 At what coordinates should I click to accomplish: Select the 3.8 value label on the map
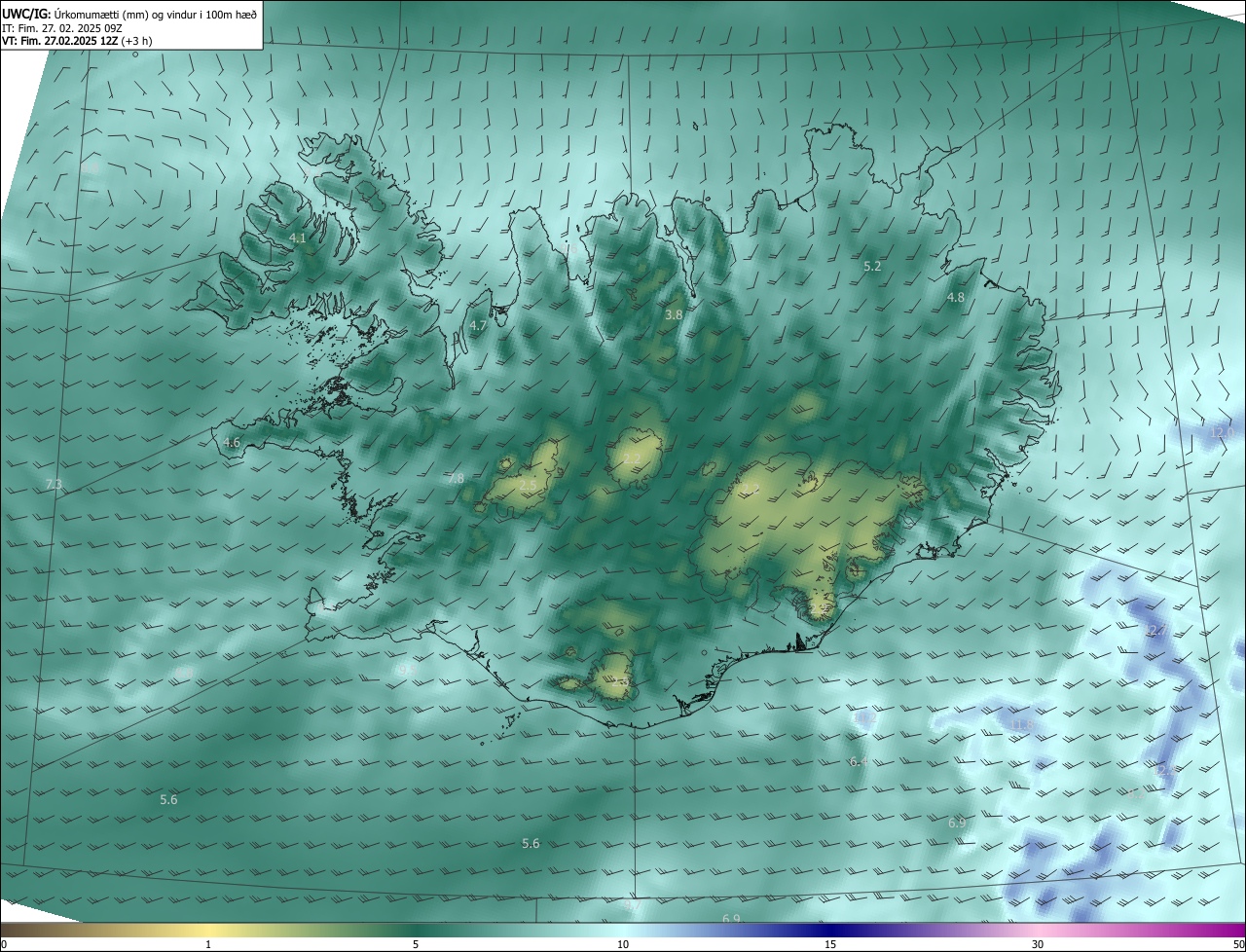click(674, 314)
